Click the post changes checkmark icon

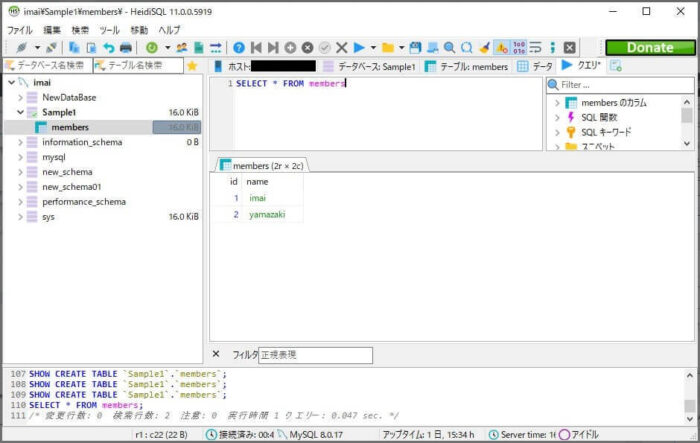point(325,48)
